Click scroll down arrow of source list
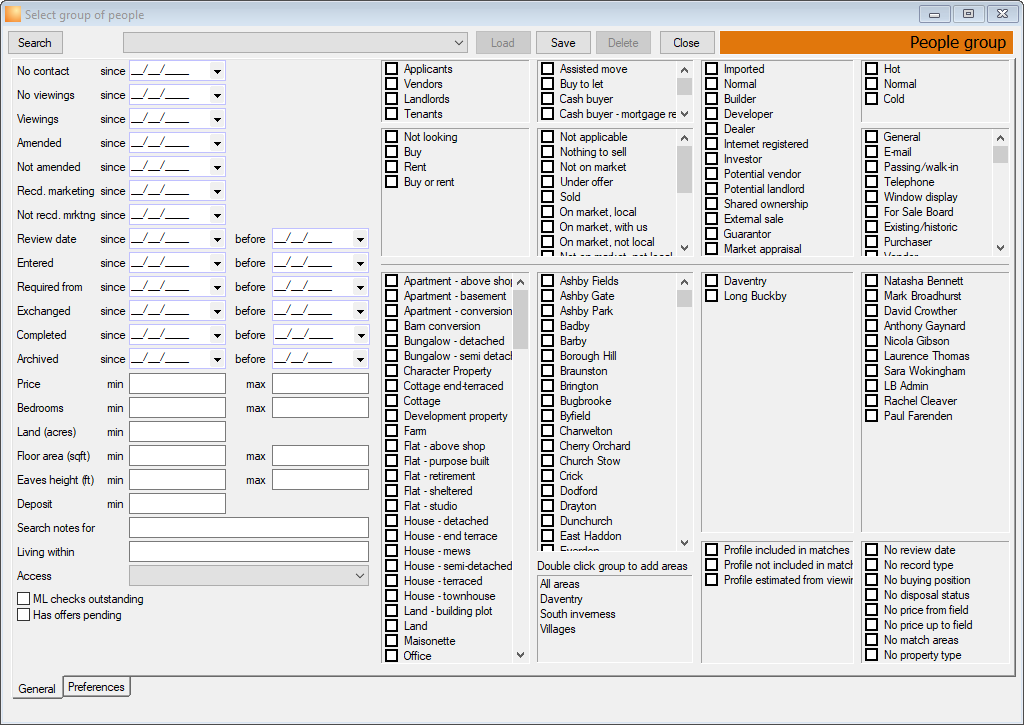 pos(1000,248)
